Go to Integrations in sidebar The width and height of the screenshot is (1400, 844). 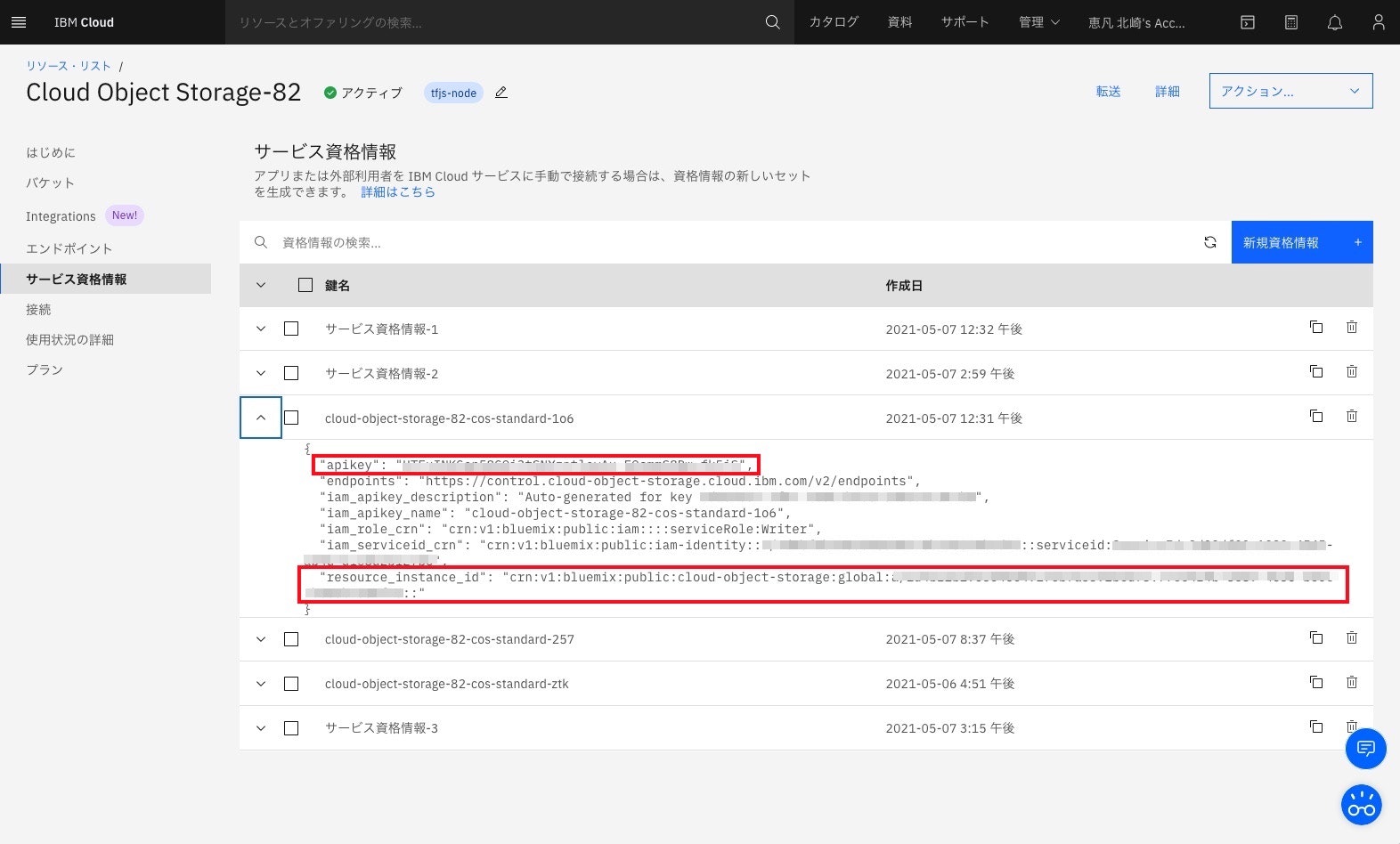tap(61, 216)
